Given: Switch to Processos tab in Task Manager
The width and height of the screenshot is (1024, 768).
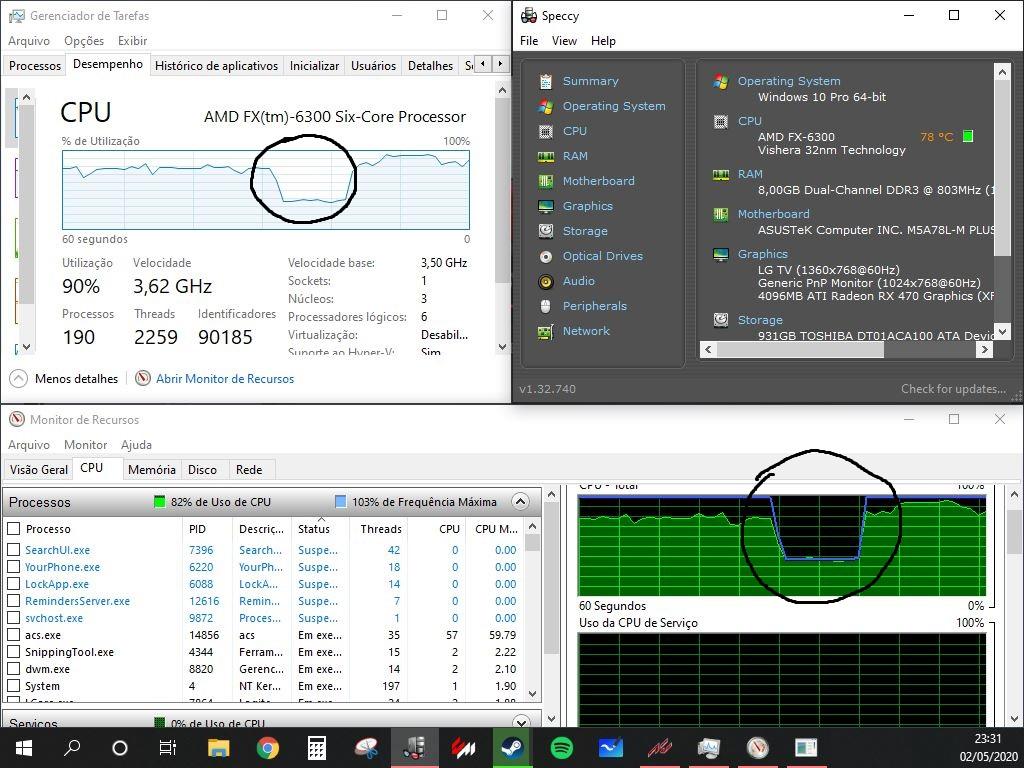Looking at the screenshot, I should [x=35, y=65].
